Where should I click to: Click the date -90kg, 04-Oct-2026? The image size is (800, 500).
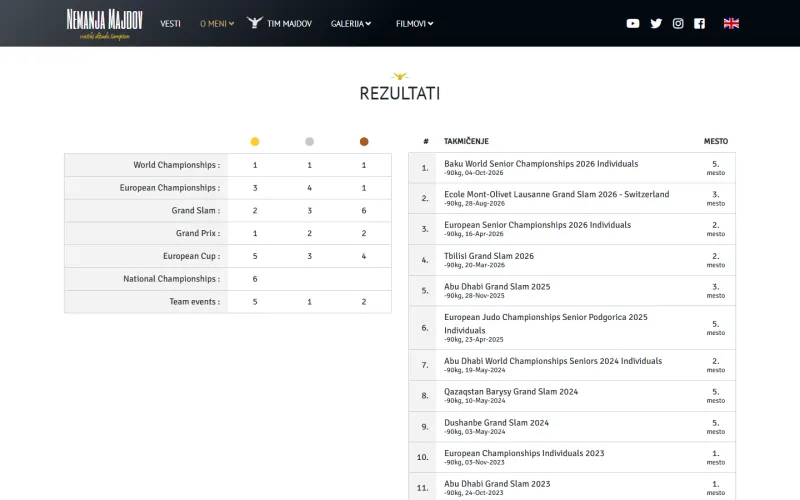[473, 173]
